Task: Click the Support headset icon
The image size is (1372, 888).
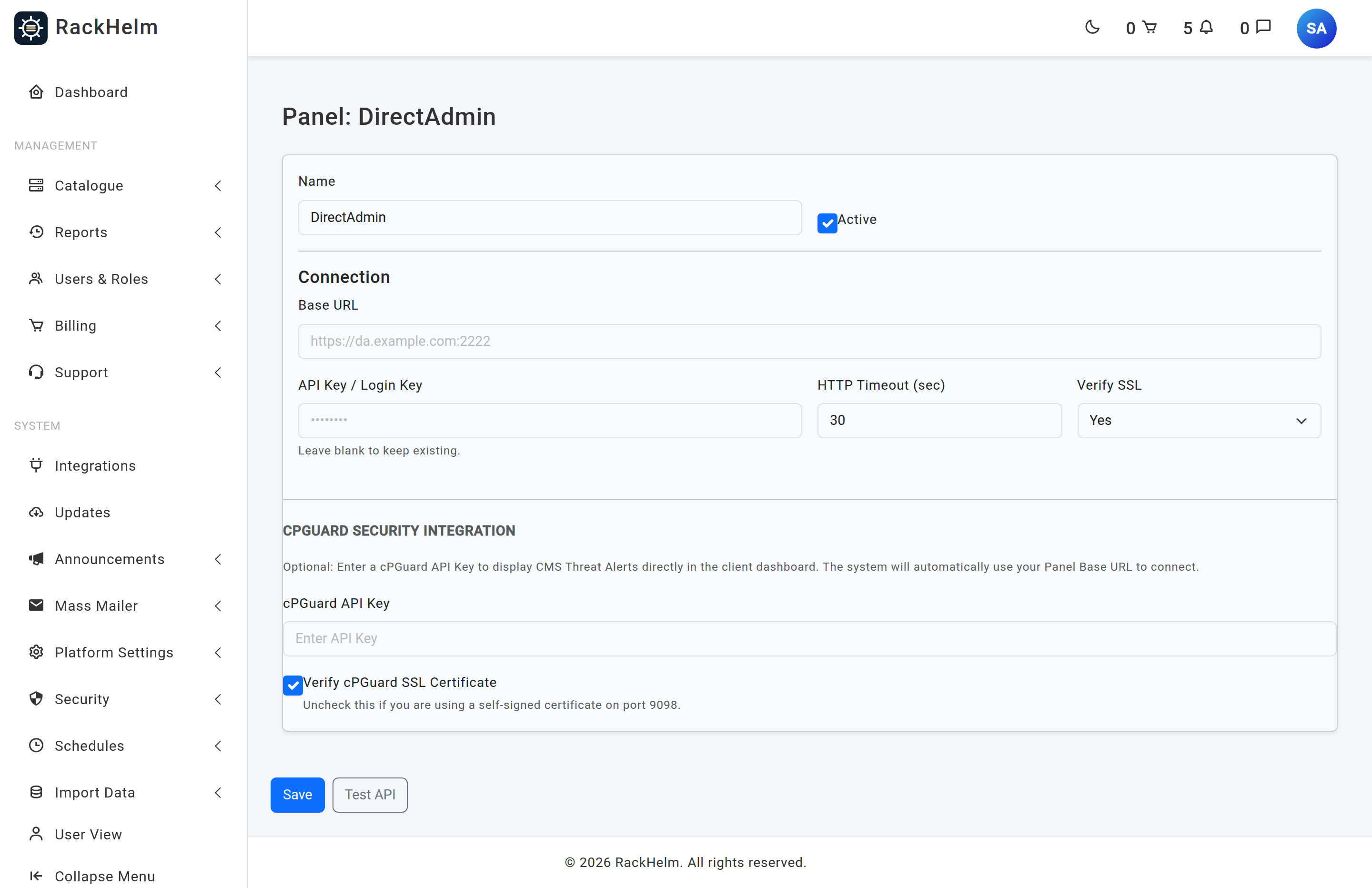Action: click(x=36, y=372)
